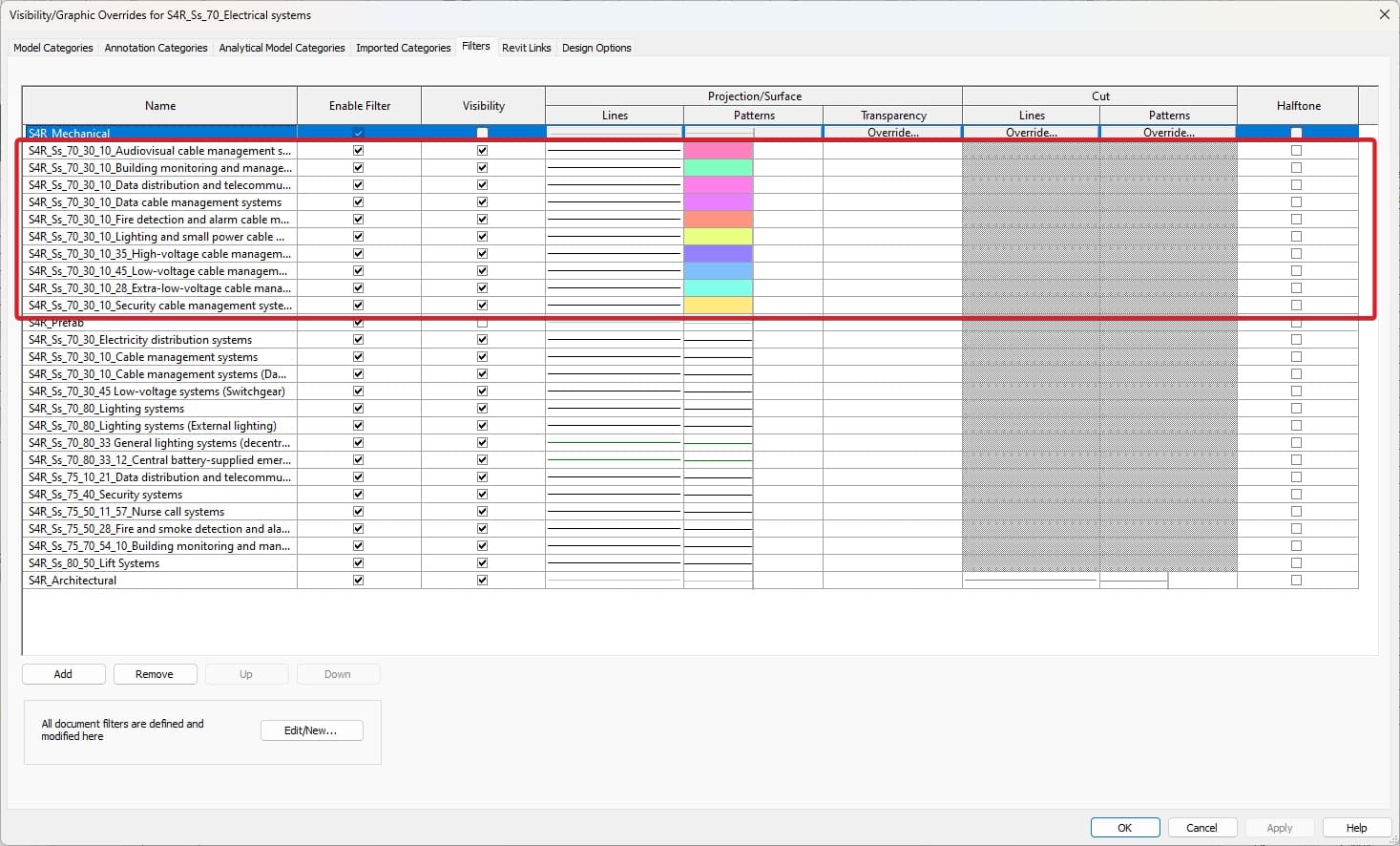
Task: Click the Add filter button
Action: tap(63, 674)
